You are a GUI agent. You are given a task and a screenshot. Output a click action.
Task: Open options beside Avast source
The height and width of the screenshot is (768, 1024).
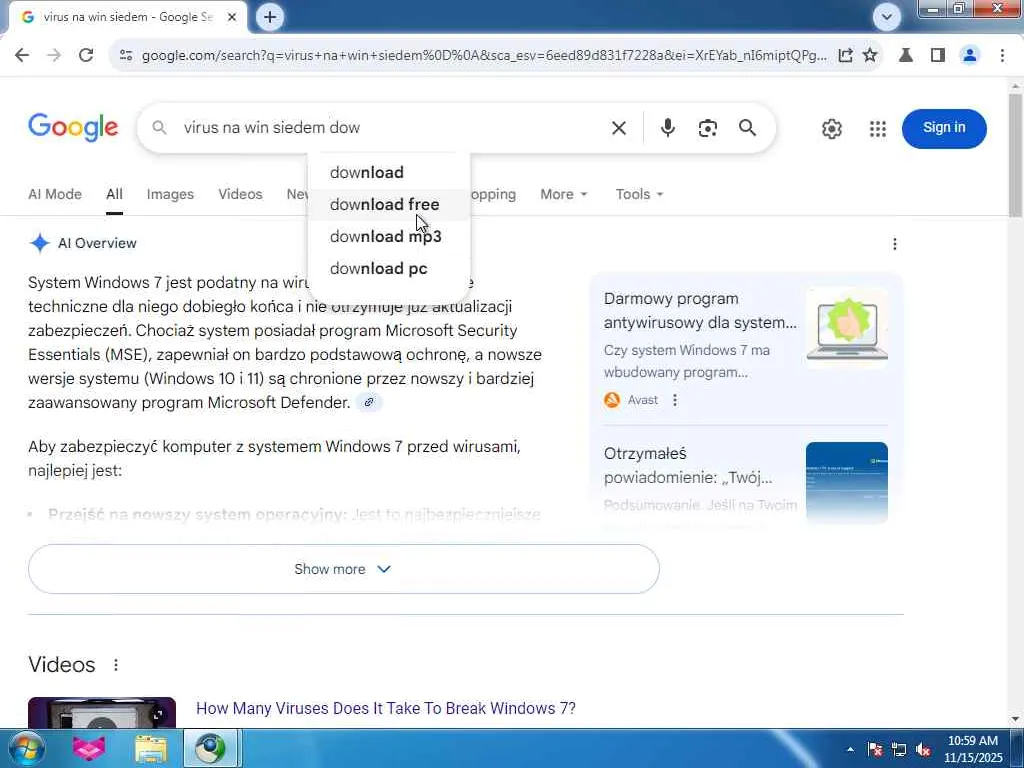coord(675,400)
